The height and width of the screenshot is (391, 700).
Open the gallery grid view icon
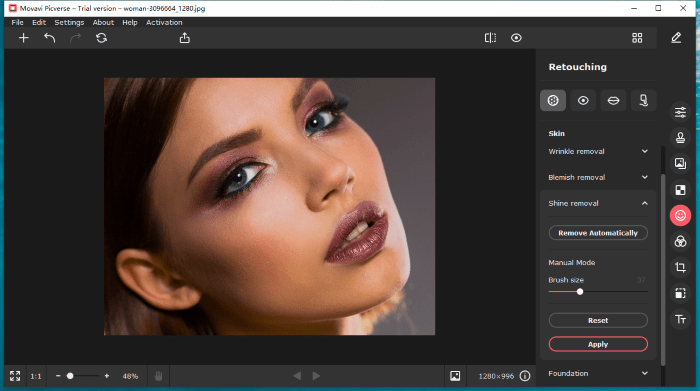[637, 38]
